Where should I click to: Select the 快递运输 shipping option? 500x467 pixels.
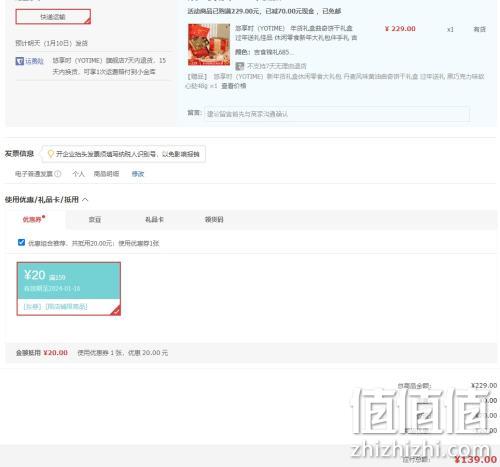coord(53,17)
